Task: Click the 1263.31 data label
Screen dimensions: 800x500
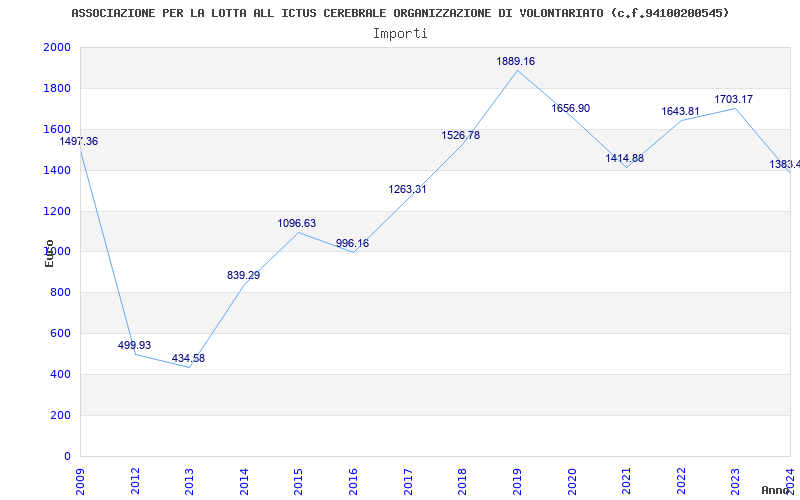Action: pos(407,189)
